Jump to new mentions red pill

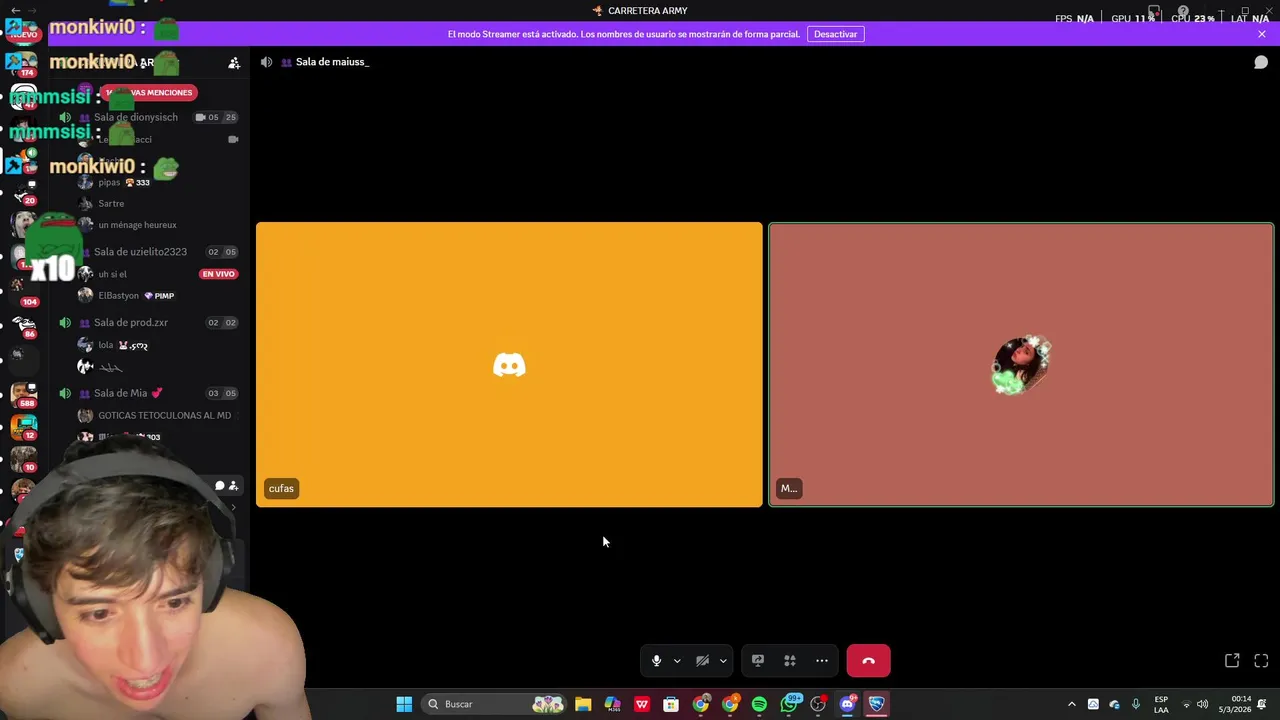pos(150,92)
